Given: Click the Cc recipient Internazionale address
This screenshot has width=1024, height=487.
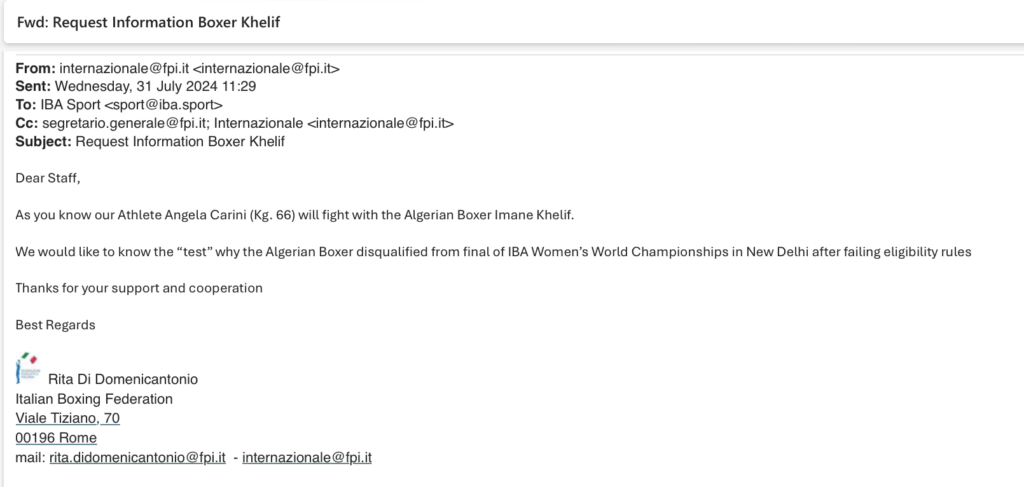Looking at the screenshot, I should 334,123.
